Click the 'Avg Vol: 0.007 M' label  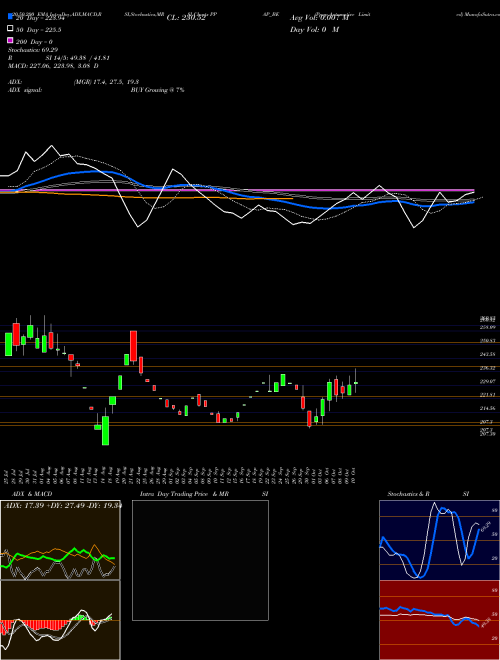pyautogui.click(x=319, y=18)
